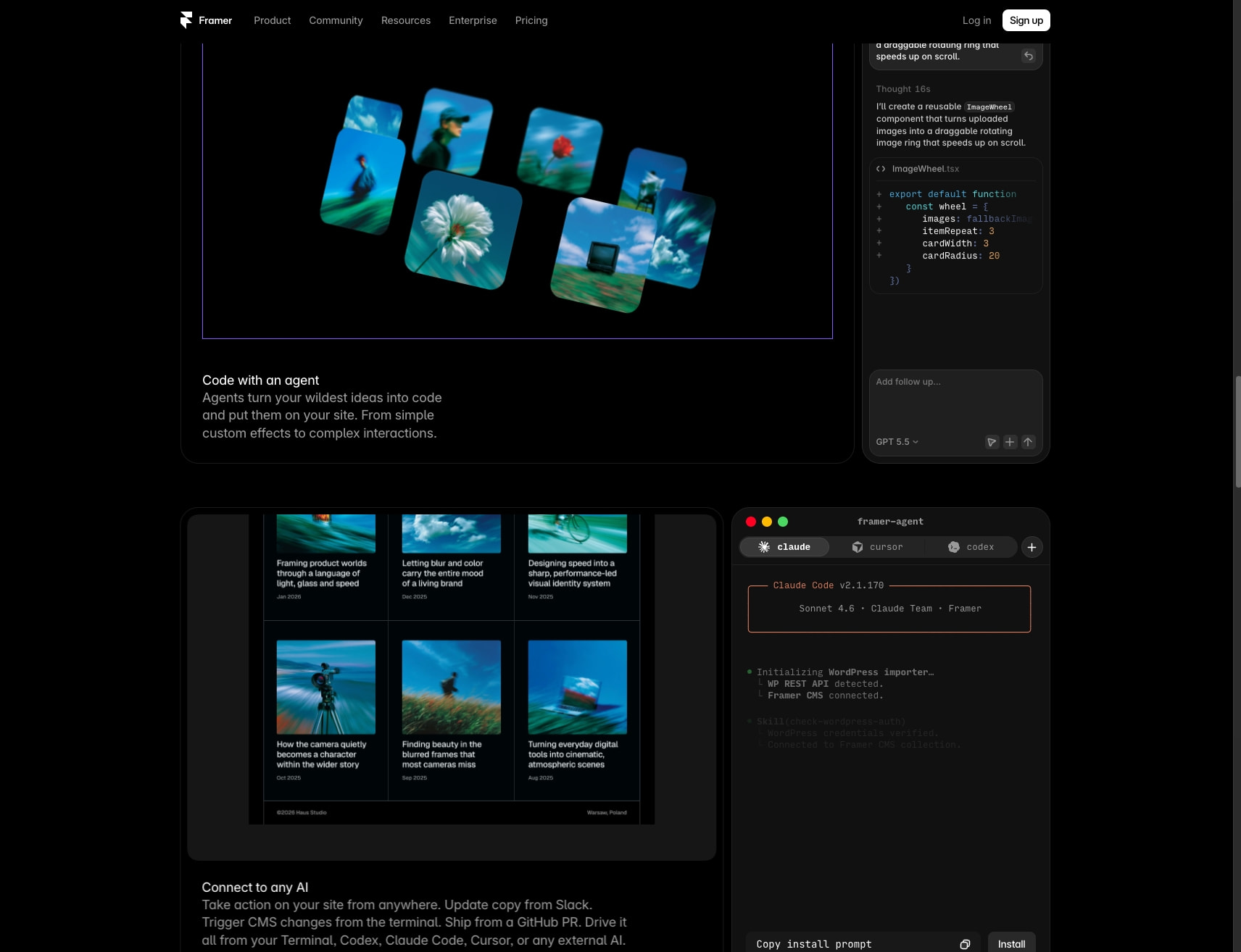
Task: Open article 'Finding beauty in the blurred frames'
Action: [x=441, y=754]
